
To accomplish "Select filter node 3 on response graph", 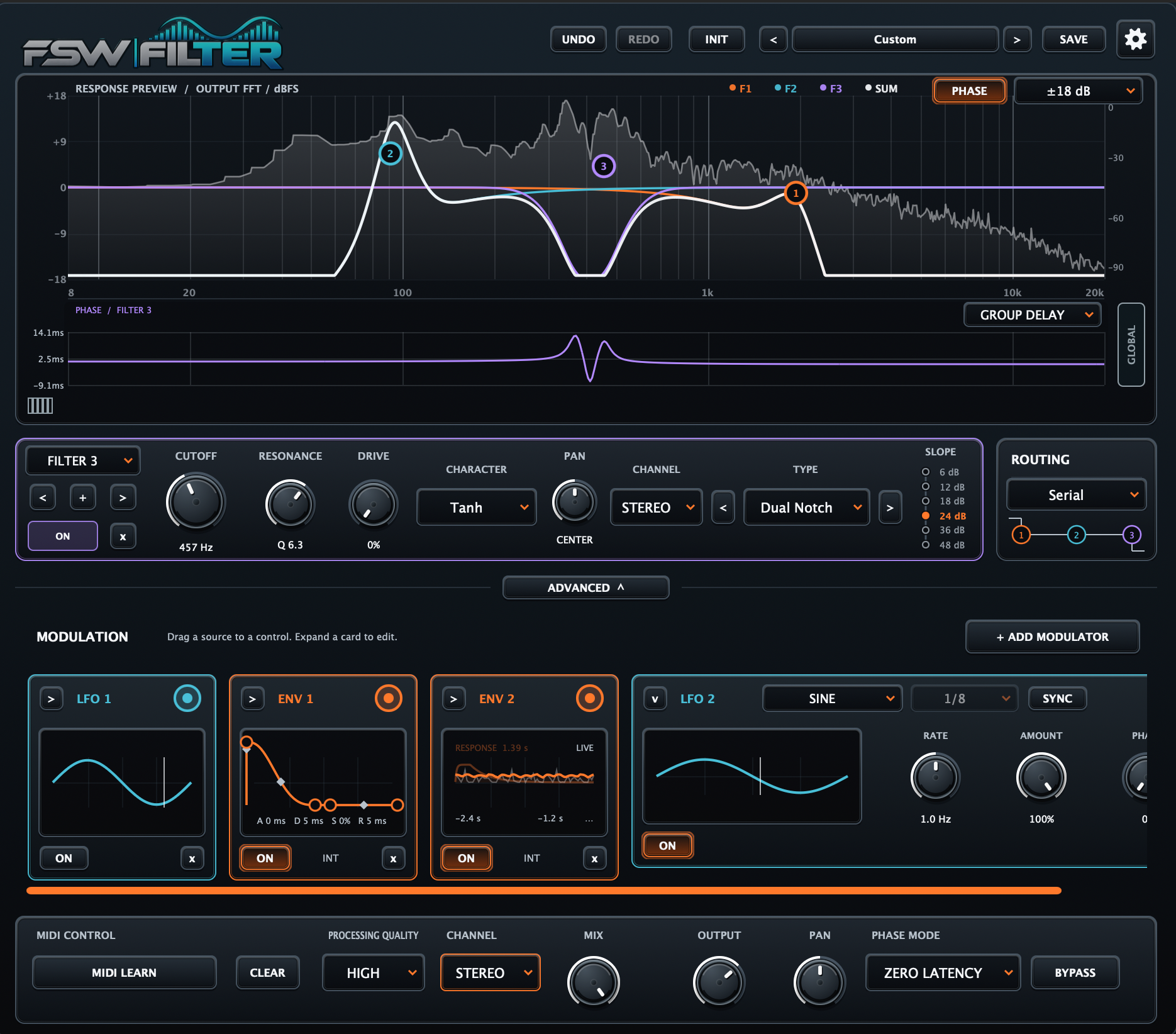I will pyautogui.click(x=603, y=166).
